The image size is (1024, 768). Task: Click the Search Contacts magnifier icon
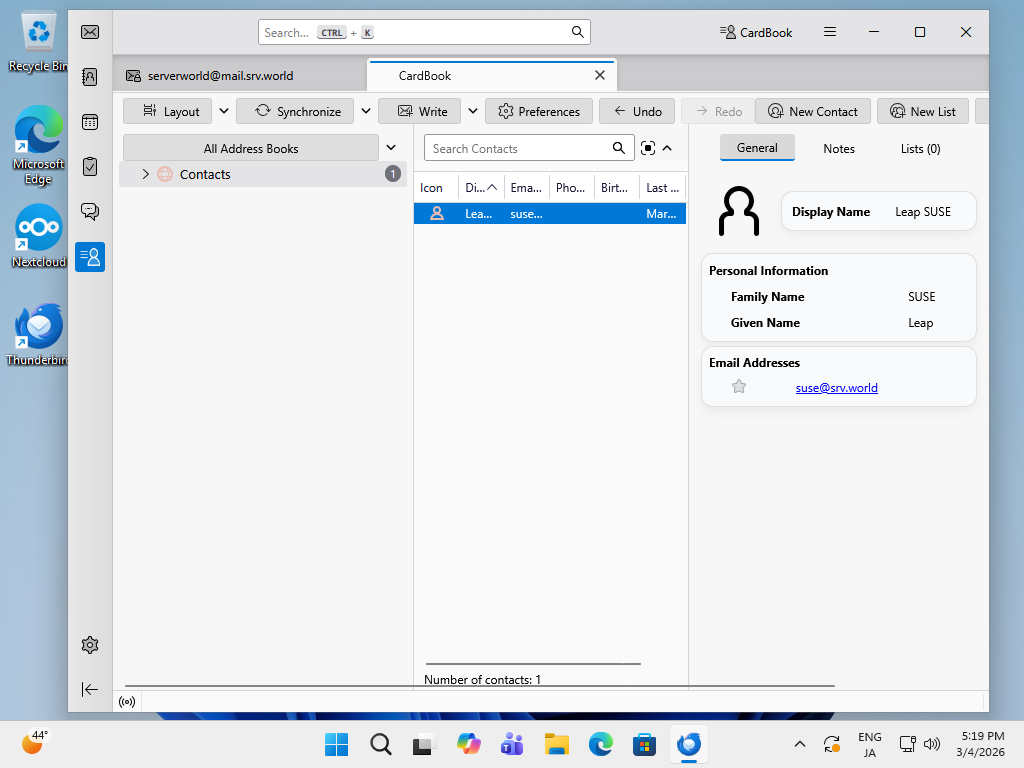click(x=618, y=148)
